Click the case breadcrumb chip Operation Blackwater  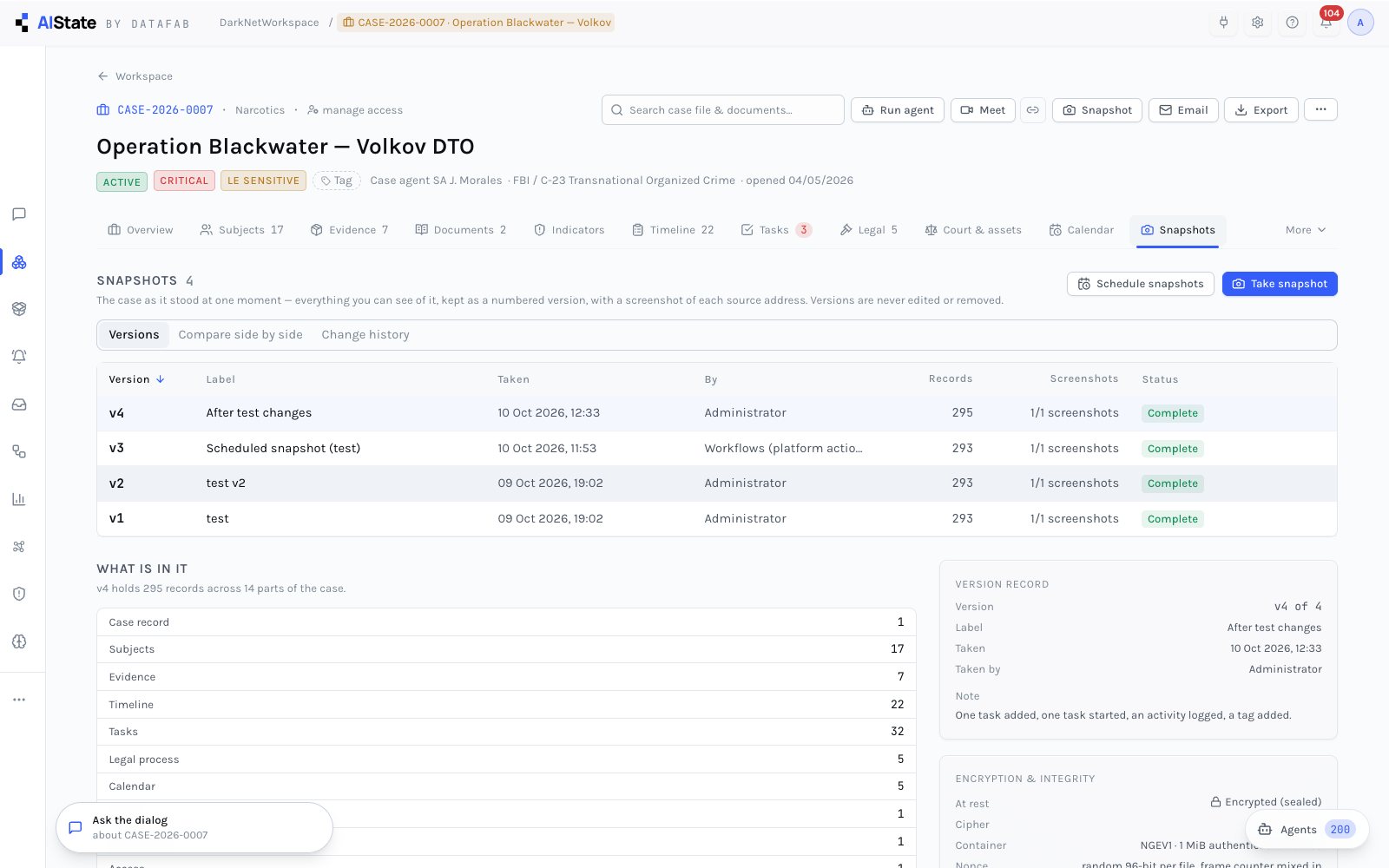(x=477, y=23)
